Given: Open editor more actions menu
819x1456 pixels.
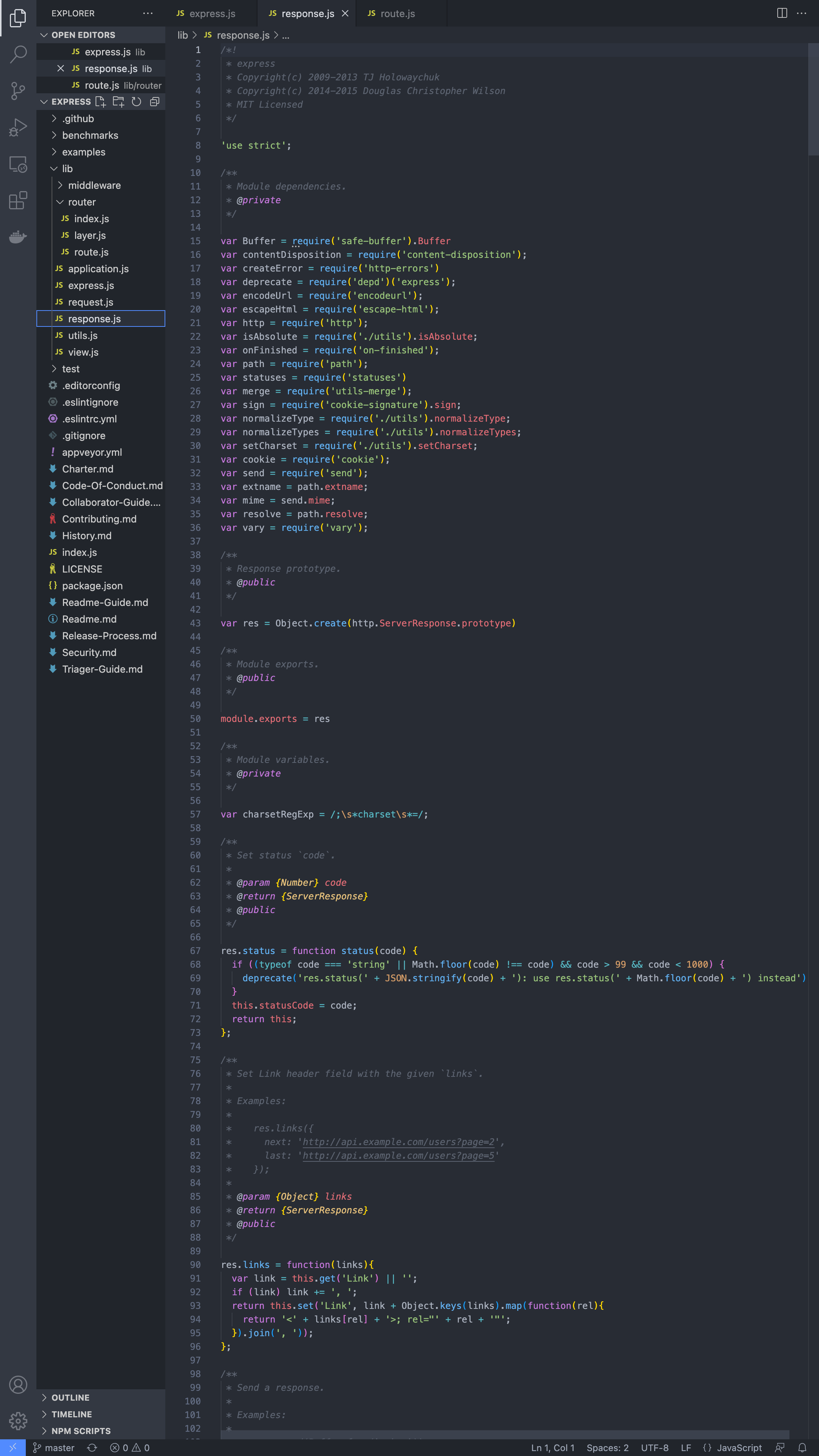Looking at the screenshot, I should pyautogui.click(x=802, y=13).
